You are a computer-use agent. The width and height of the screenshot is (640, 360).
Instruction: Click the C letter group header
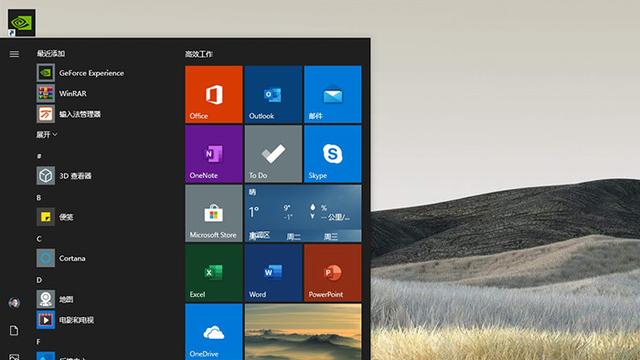[39, 239]
